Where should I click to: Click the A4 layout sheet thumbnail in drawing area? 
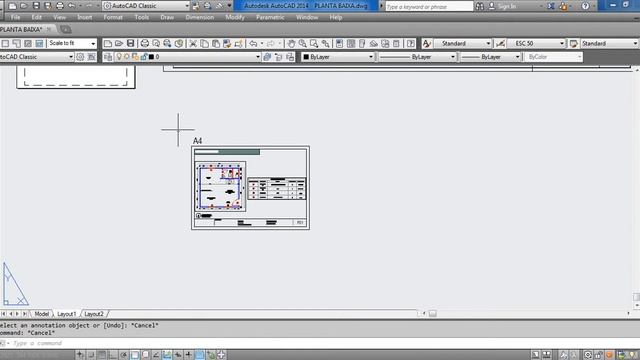pyautogui.click(x=250, y=188)
